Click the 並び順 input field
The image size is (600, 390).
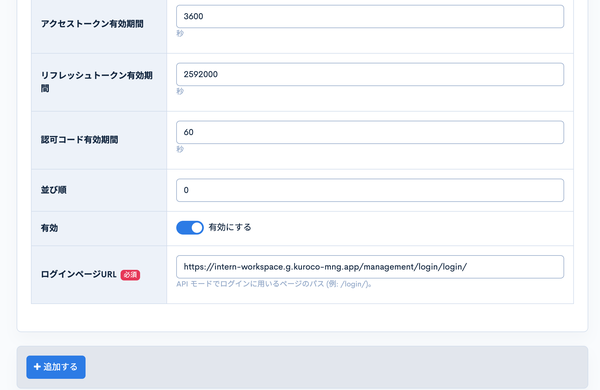pos(370,190)
